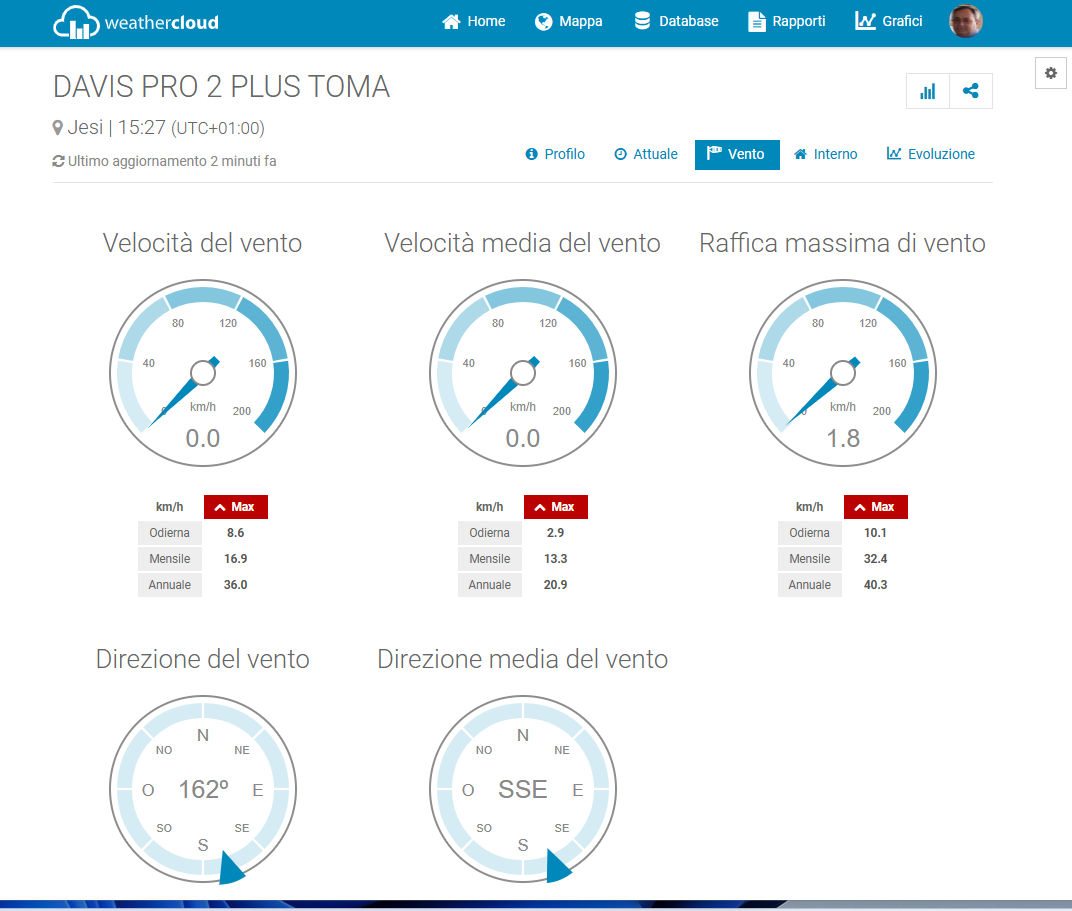Click the share icon button
The height and width of the screenshot is (911, 1072).
(970, 91)
